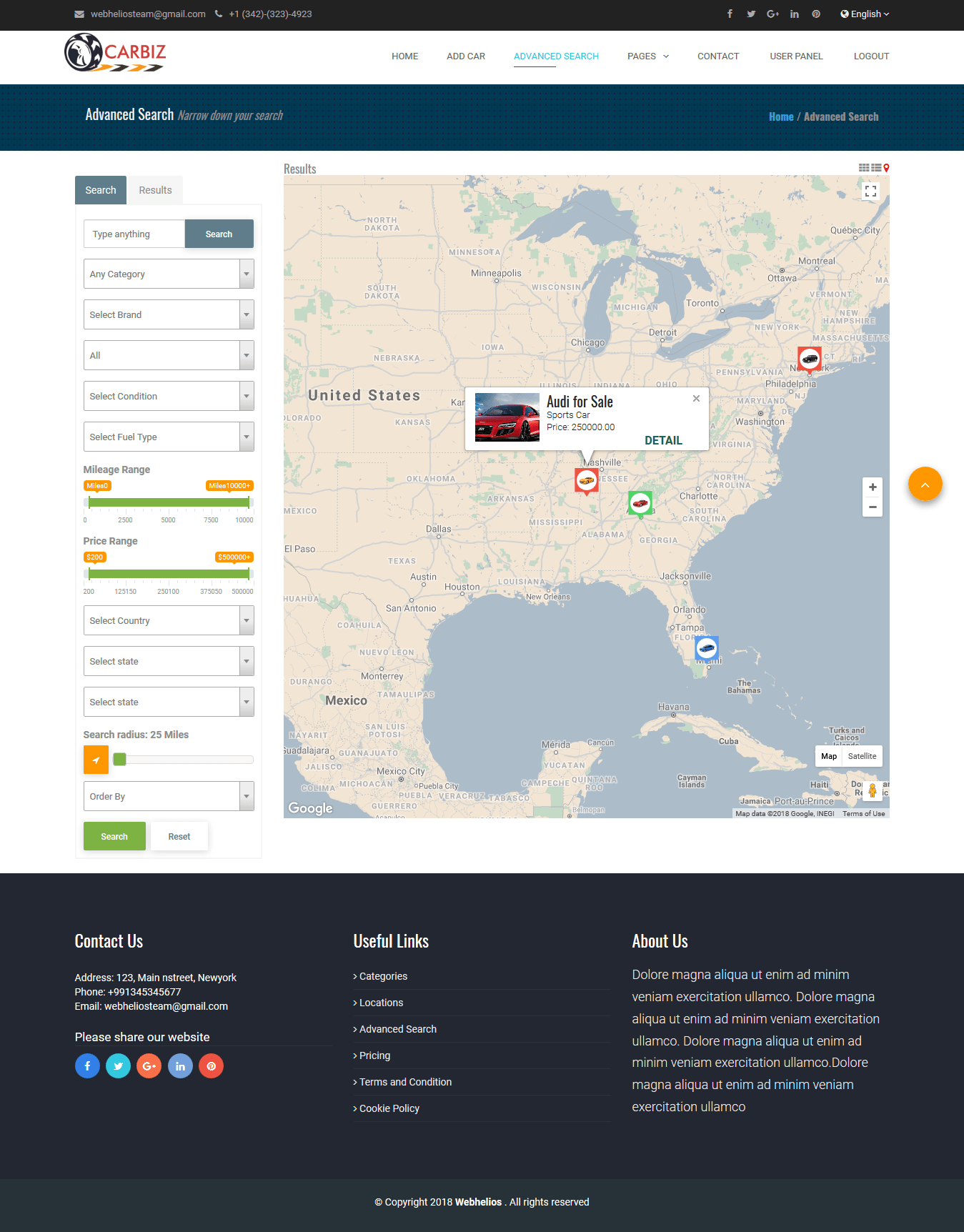Click the search radius slider handle
Screen dimensions: 964x1232
click(x=120, y=760)
